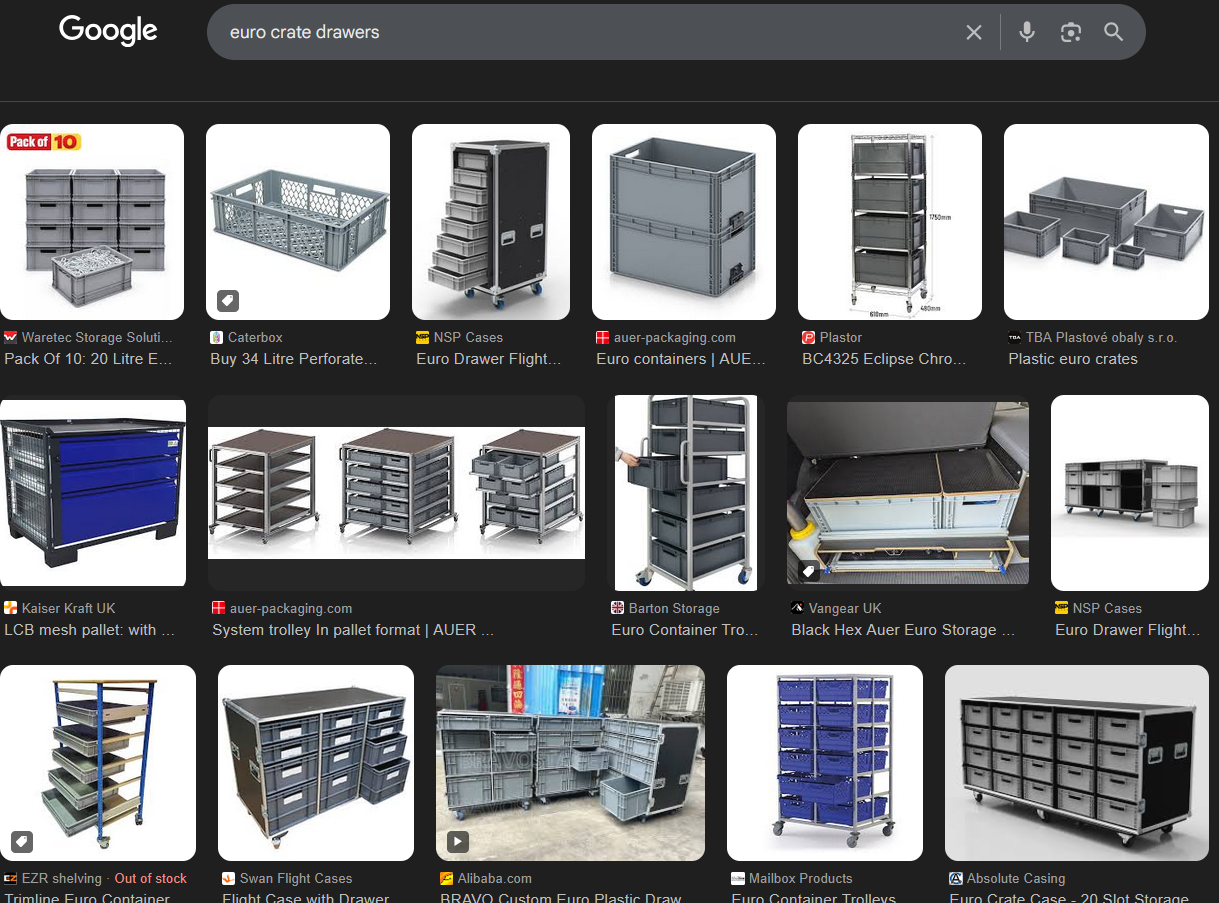1219x903 pixels.
Task: Clear the search box text
Action: point(973,33)
